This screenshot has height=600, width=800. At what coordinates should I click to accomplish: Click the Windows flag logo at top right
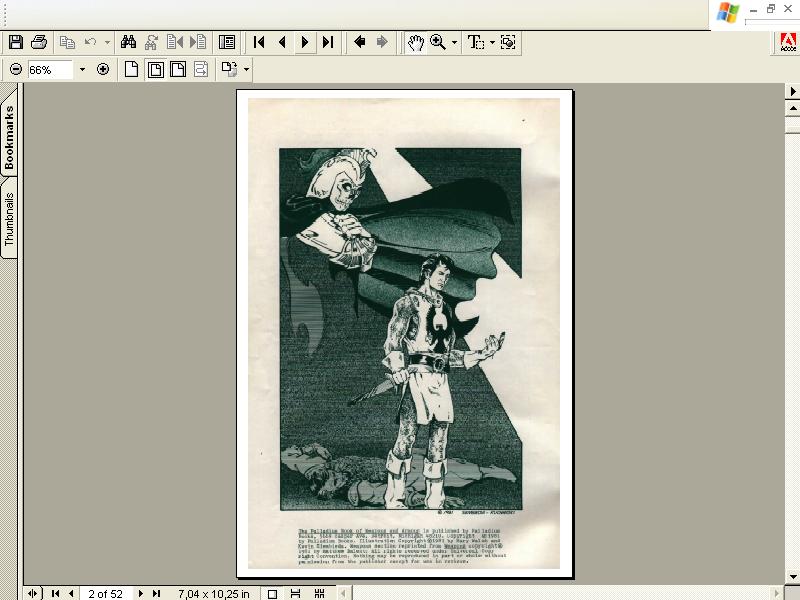pos(727,12)
